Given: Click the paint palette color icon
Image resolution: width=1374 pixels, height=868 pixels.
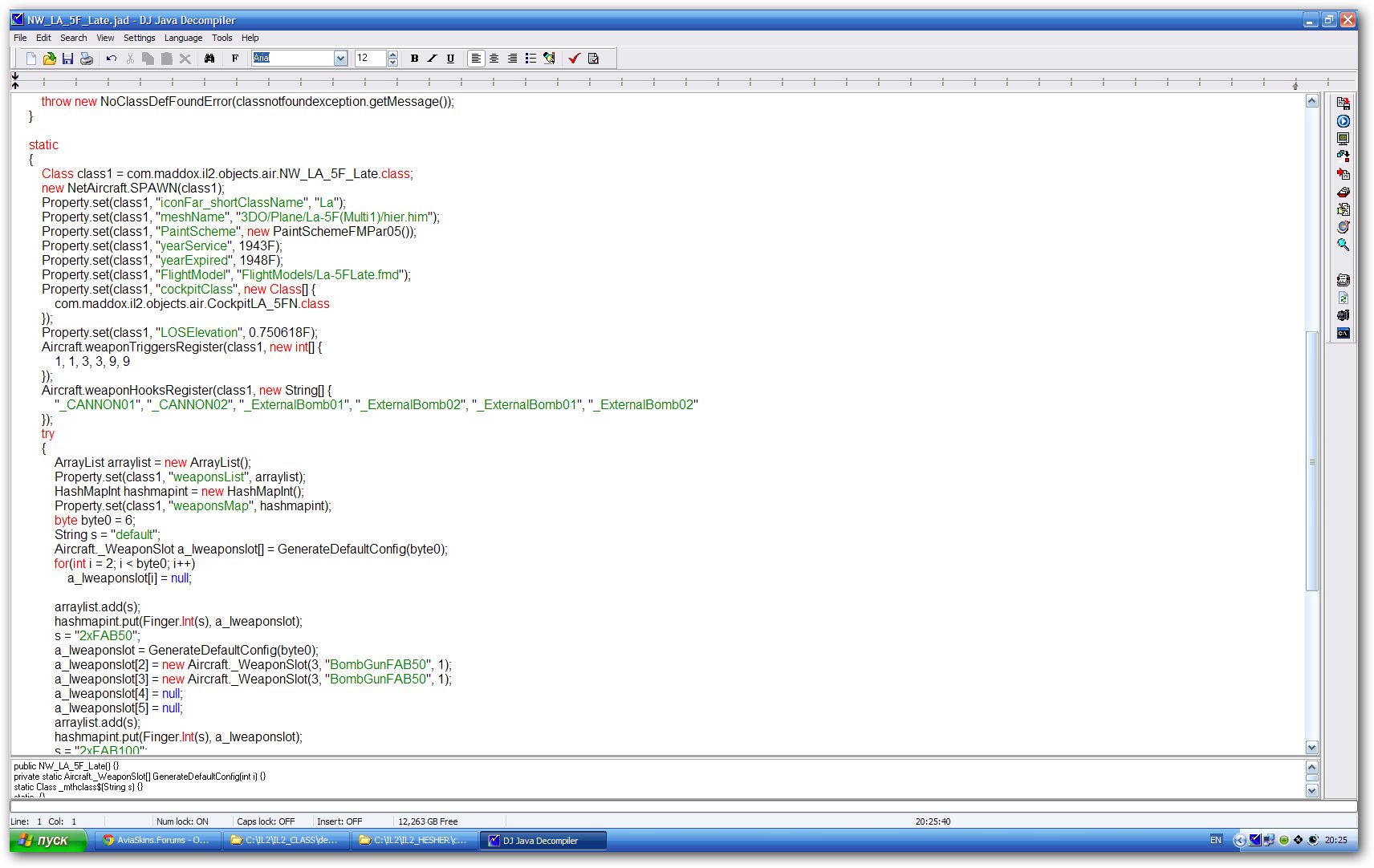Looking at the screenshot, I should coord(550,58).
